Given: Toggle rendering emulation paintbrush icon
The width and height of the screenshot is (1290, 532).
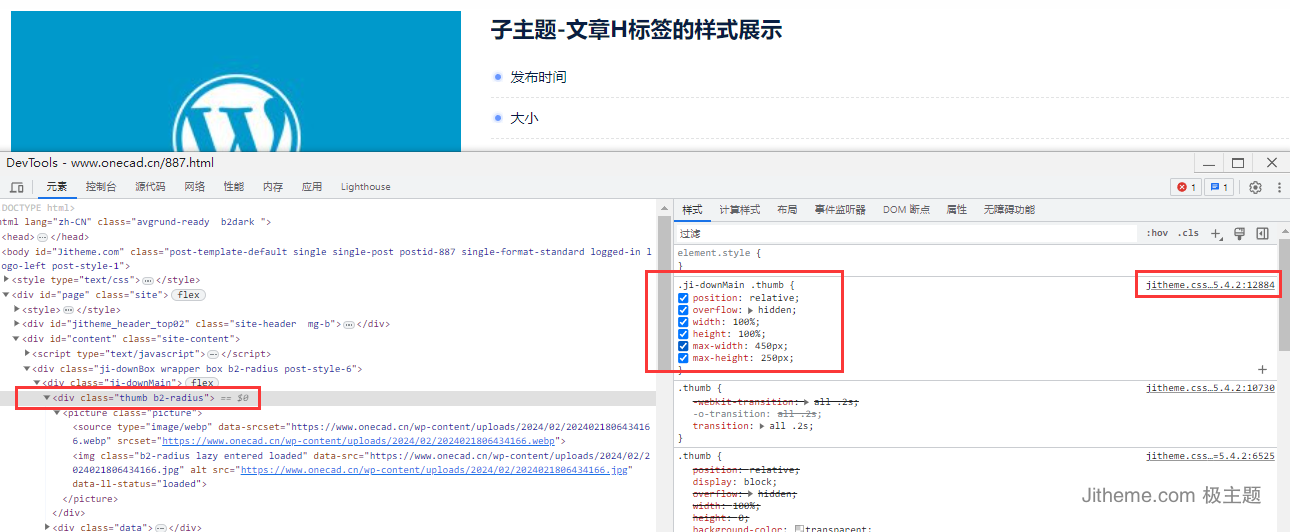Looking at the screenshot, I should [1239, 234].
